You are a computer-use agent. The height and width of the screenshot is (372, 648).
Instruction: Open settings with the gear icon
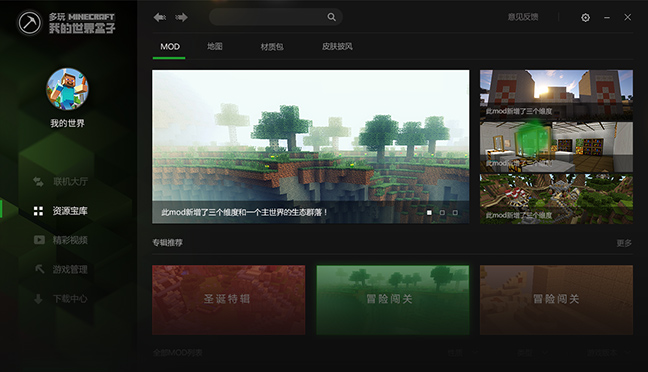[585, 17]
